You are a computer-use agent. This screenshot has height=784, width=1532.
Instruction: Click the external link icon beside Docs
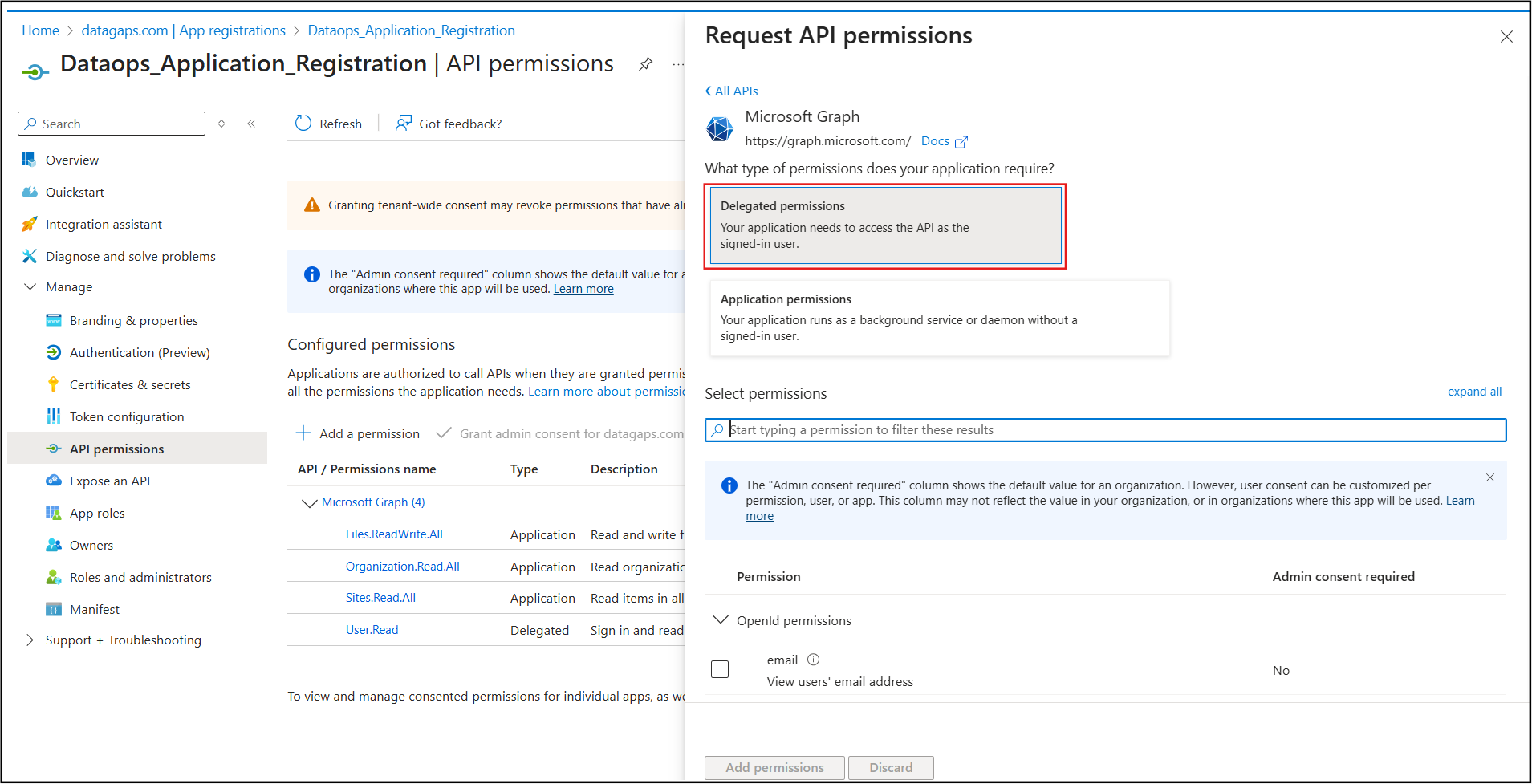[x=961, y=142]
